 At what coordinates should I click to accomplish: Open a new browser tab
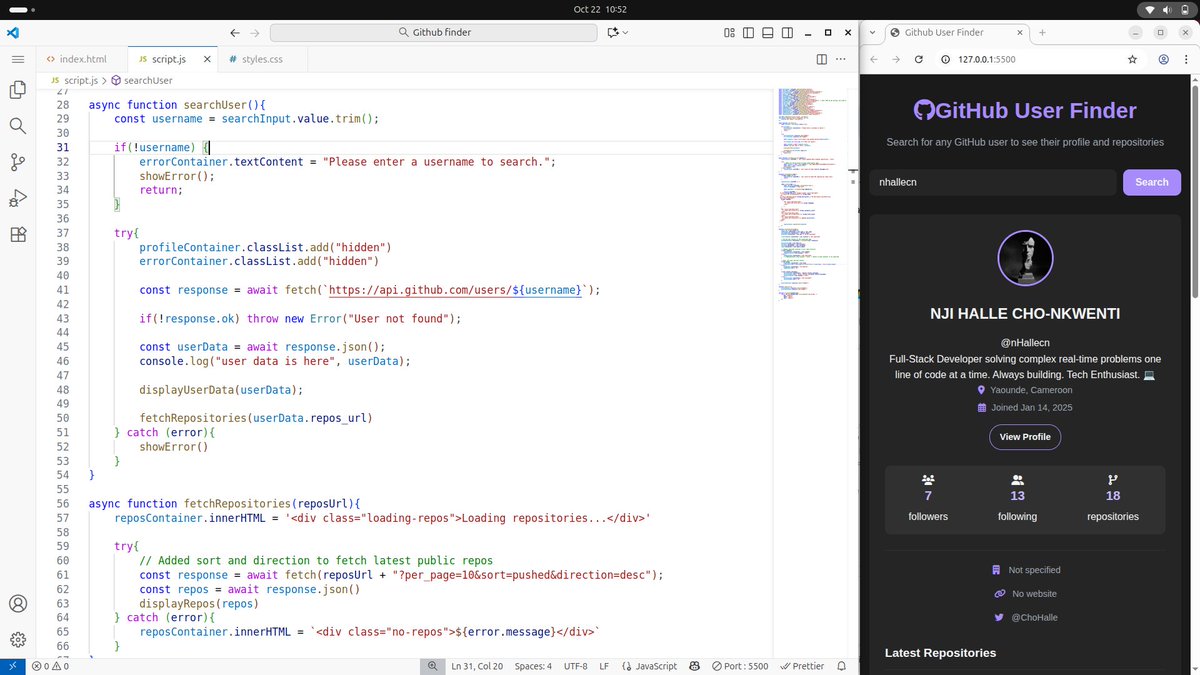point(1042,32)
